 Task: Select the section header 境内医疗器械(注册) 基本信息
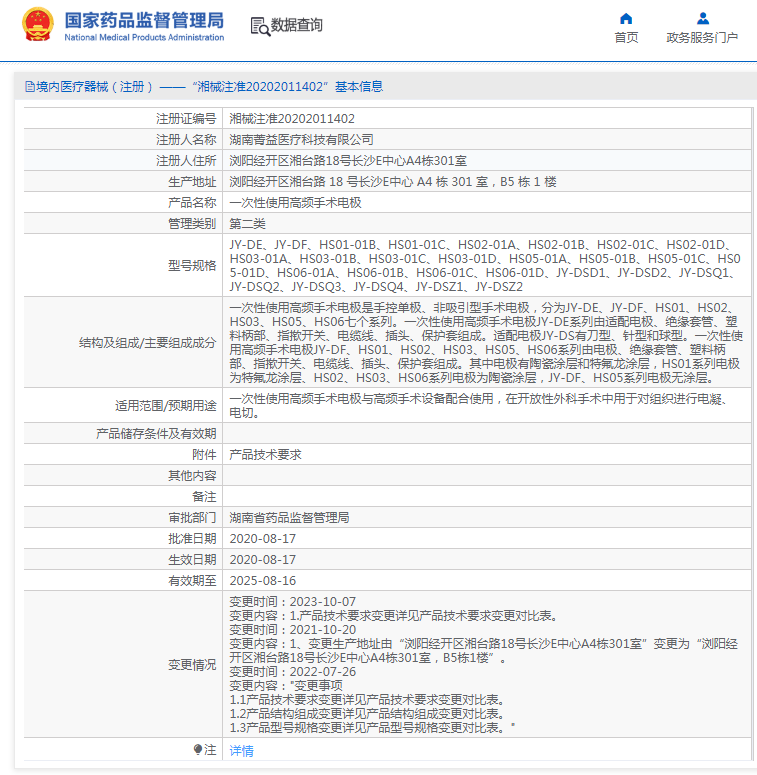tap(204, 87)
